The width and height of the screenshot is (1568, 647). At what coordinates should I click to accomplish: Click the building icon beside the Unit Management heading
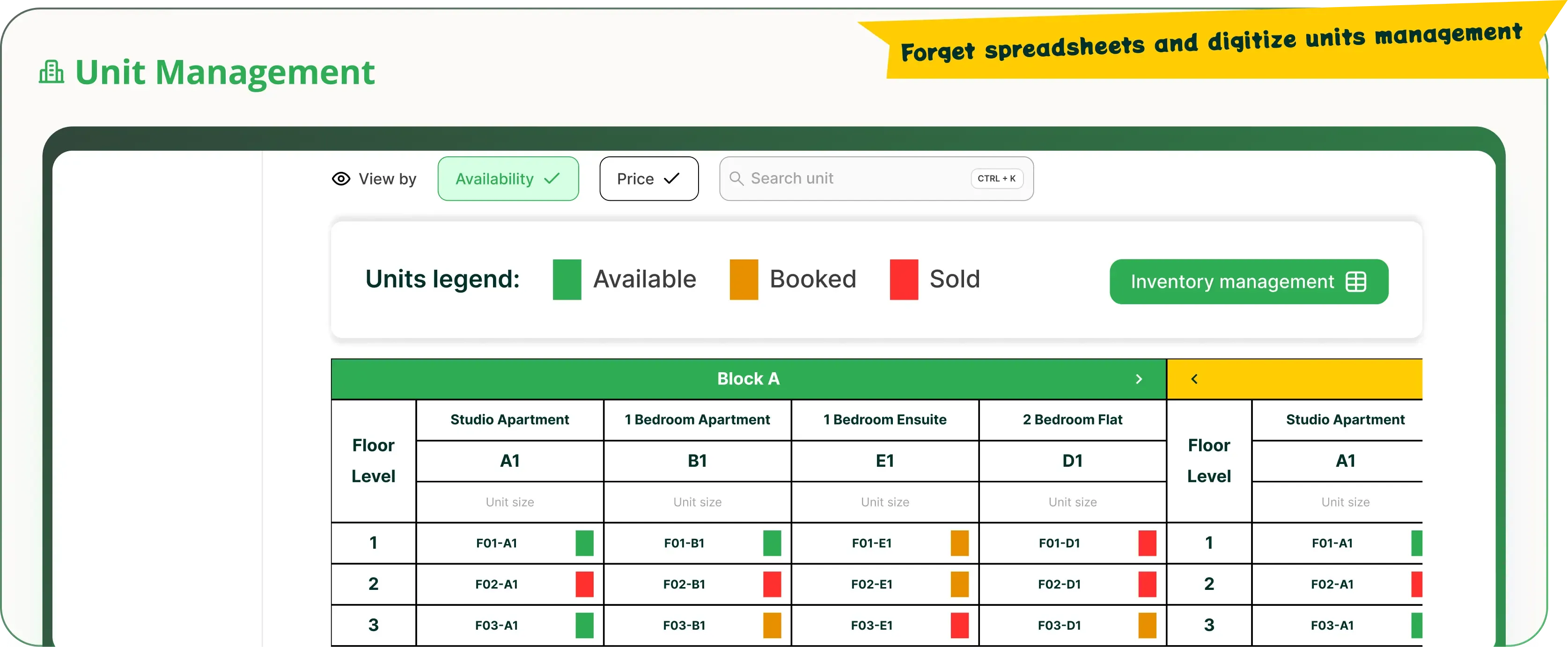[51, 71]
